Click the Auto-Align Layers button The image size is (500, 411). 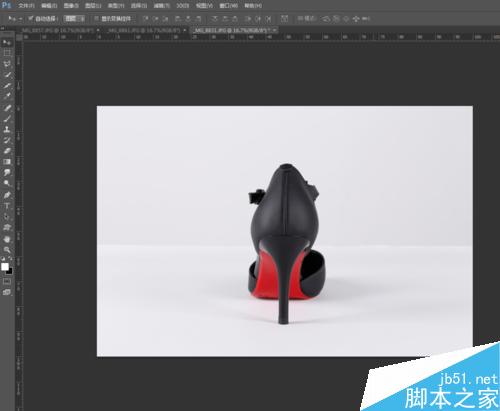coord(284,19)
